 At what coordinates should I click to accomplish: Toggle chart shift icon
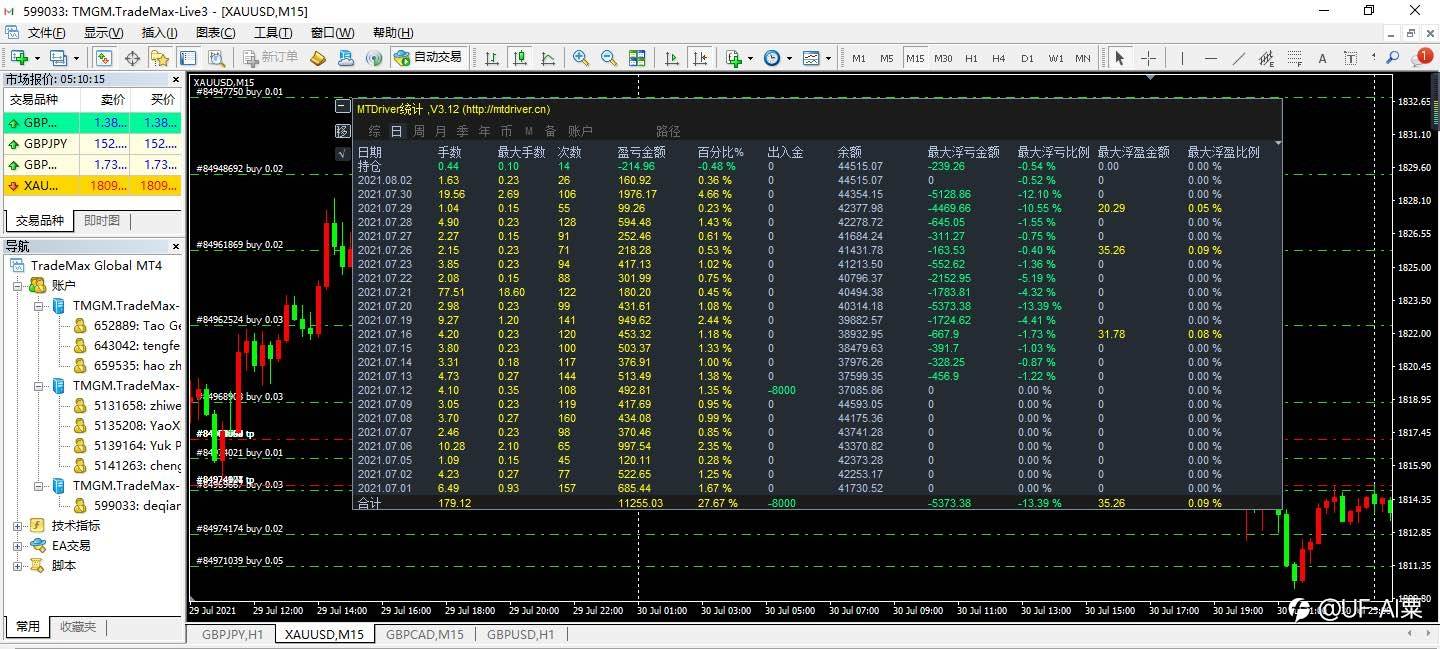(700, 58)
